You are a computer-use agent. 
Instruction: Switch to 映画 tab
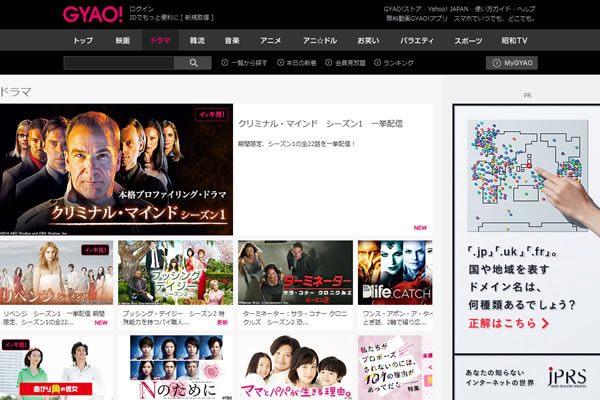point(123,40)
